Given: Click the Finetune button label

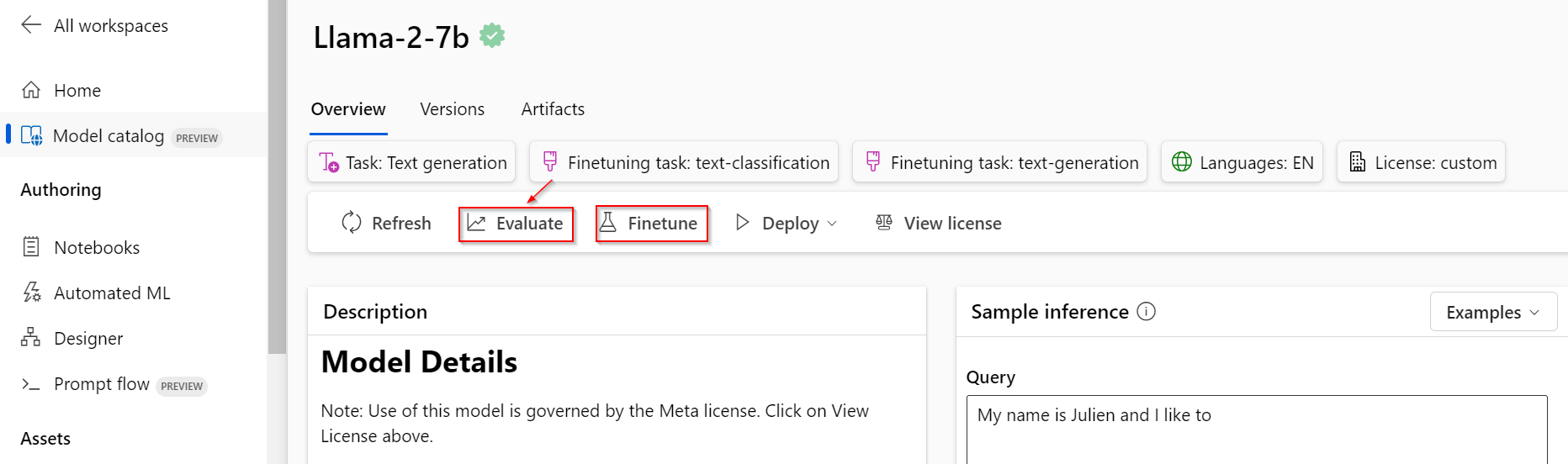Looking at the screenshot, I should [663, 223].
